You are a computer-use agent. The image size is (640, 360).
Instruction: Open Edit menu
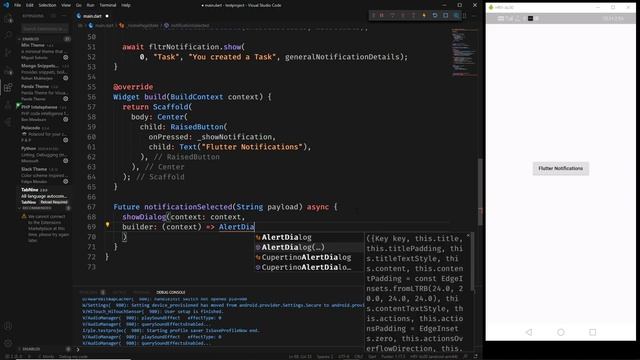click(30, 5)
